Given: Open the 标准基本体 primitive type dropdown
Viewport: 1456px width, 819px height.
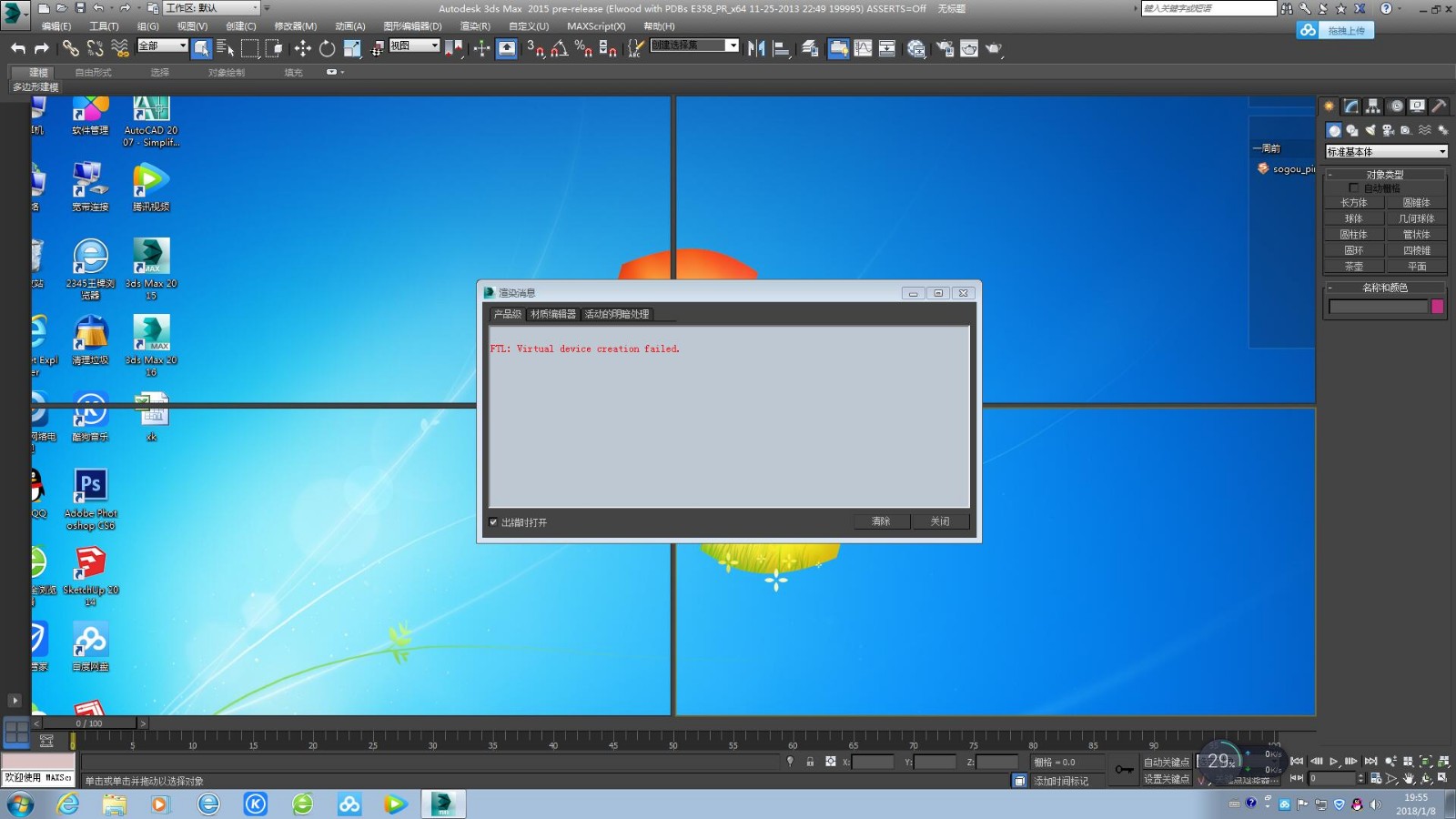Looking at the screenshot, I should coord(1386,152).
